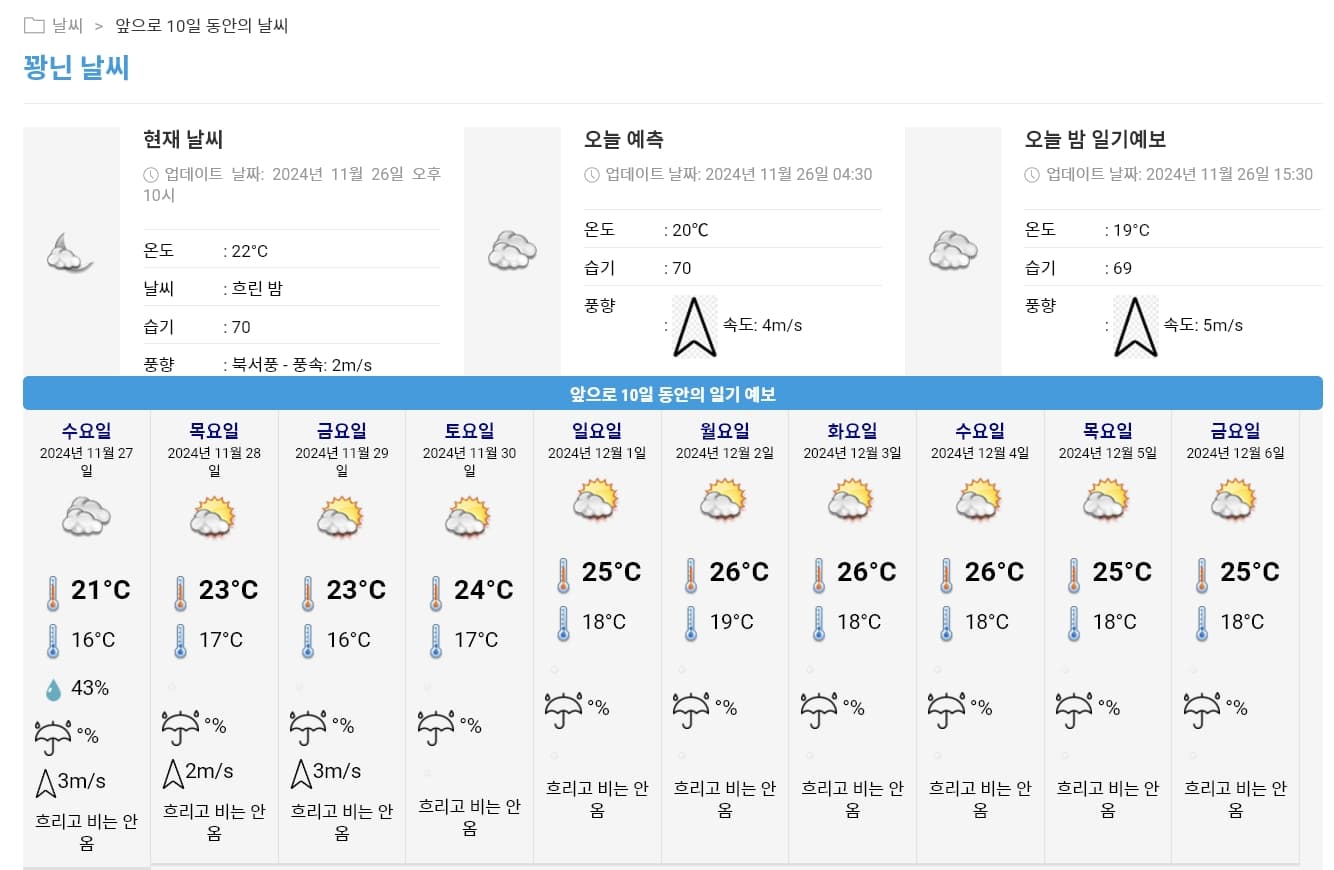Click the cloudy night icon under 현재 날씨
This screenshot has height=870, width=1334.
click(x=69, y=252)
